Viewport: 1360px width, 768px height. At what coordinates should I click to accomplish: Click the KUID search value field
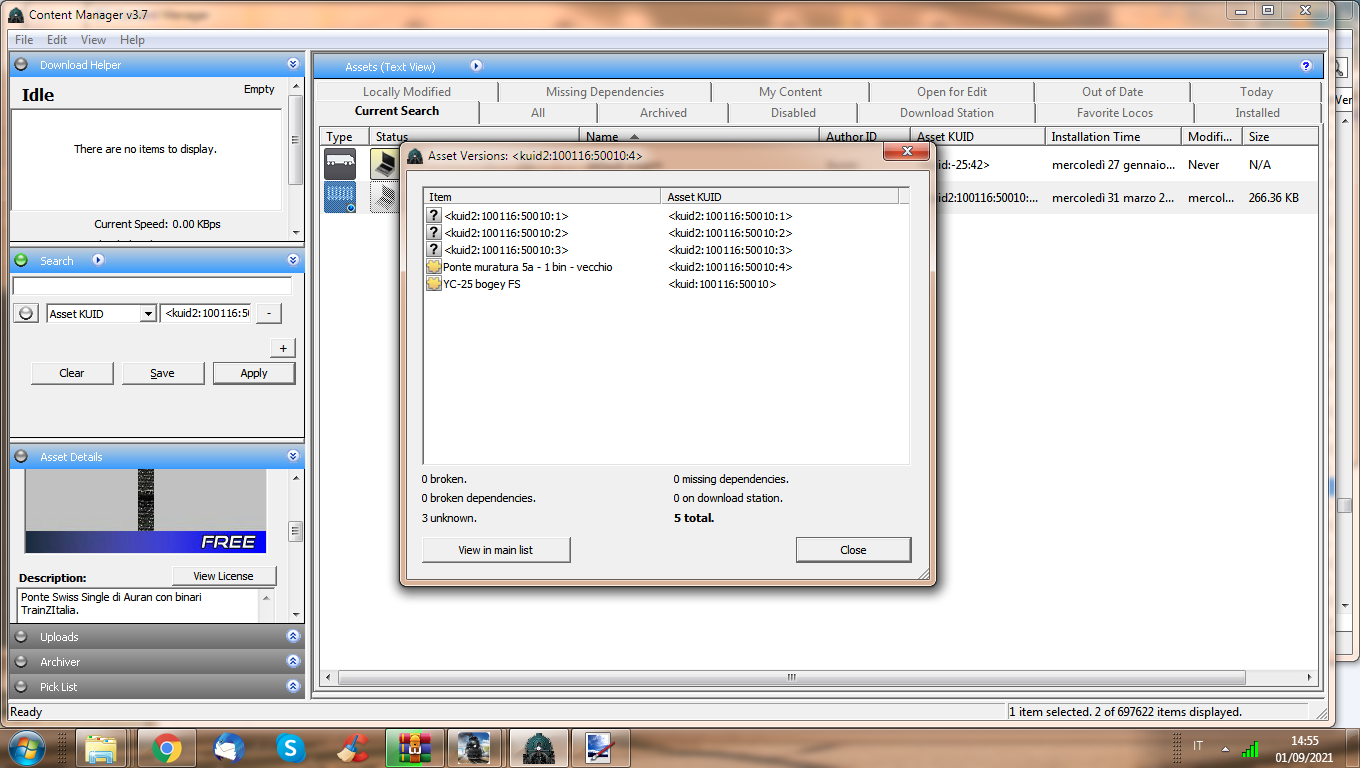pos(205,314)
